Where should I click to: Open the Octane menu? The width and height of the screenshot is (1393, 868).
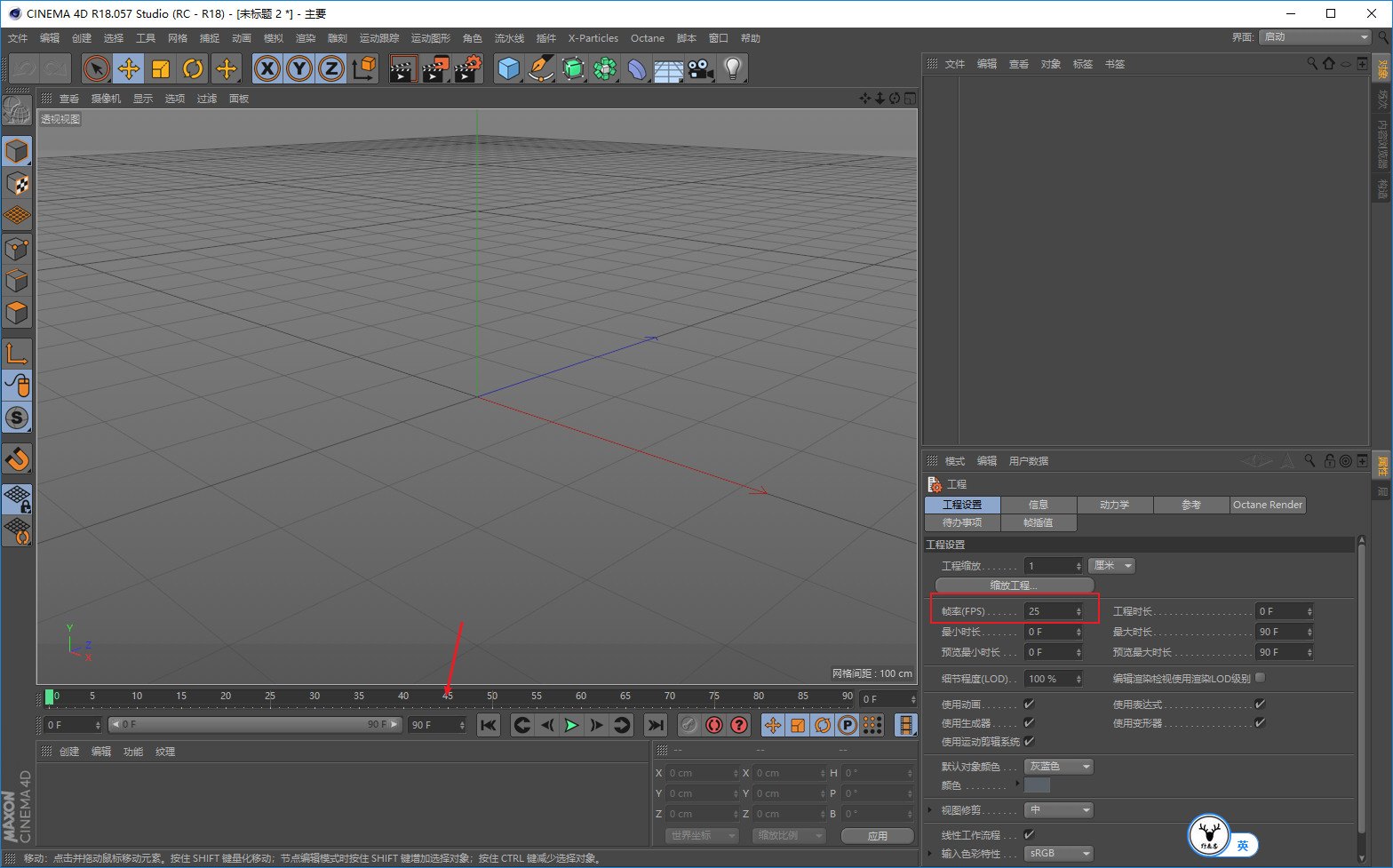click(648, 38)
